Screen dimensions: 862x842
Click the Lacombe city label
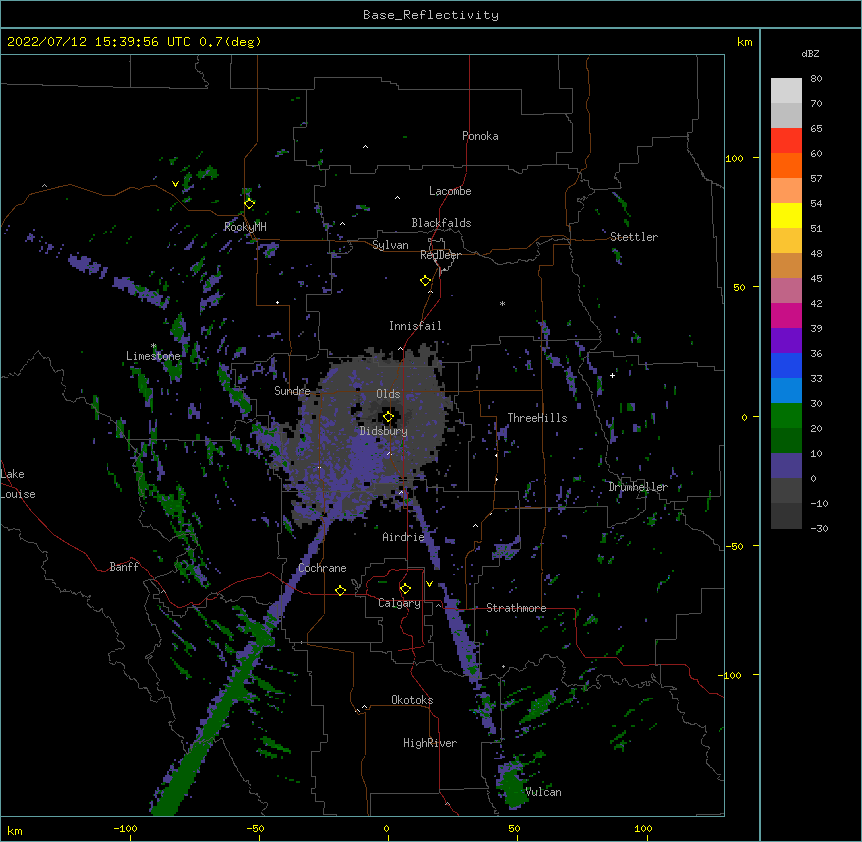click(450, 191)
